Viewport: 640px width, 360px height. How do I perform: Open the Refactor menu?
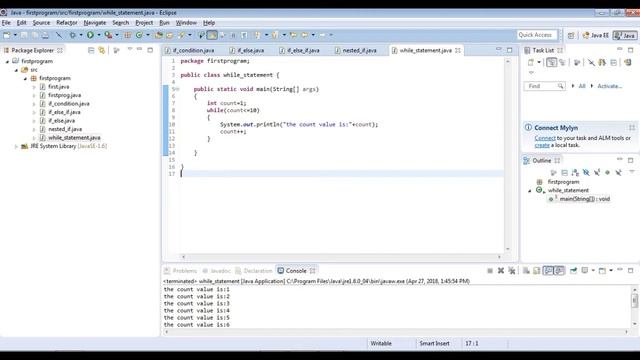[x=67, y=23]
